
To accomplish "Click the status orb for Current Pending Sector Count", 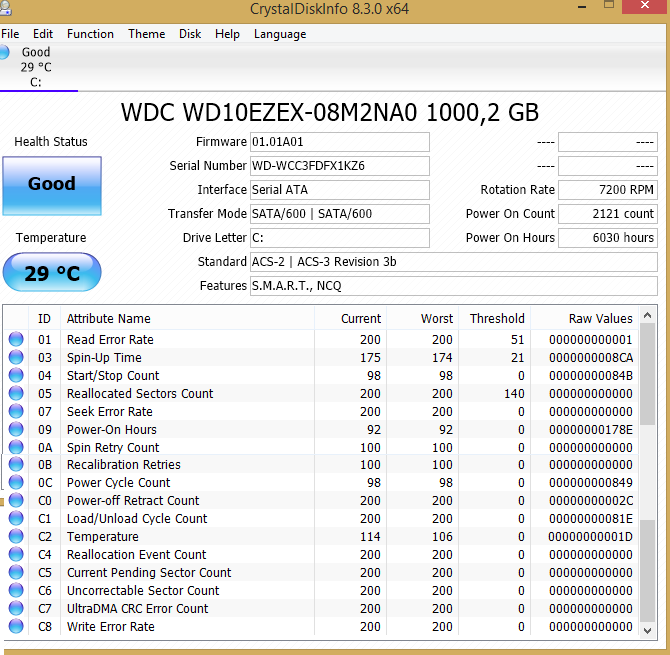I will click(16, 572).
